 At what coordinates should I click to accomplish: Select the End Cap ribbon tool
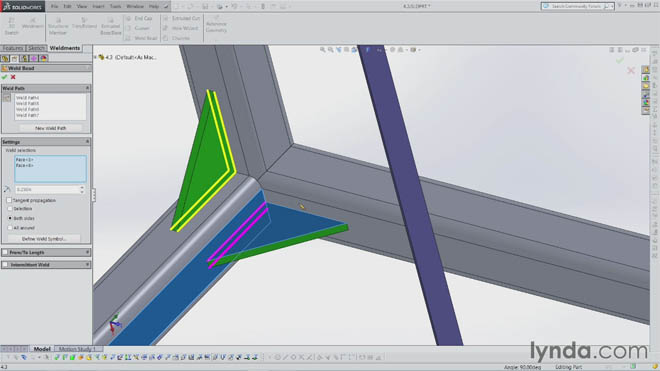pyautogui.click(x=139, y=19)
